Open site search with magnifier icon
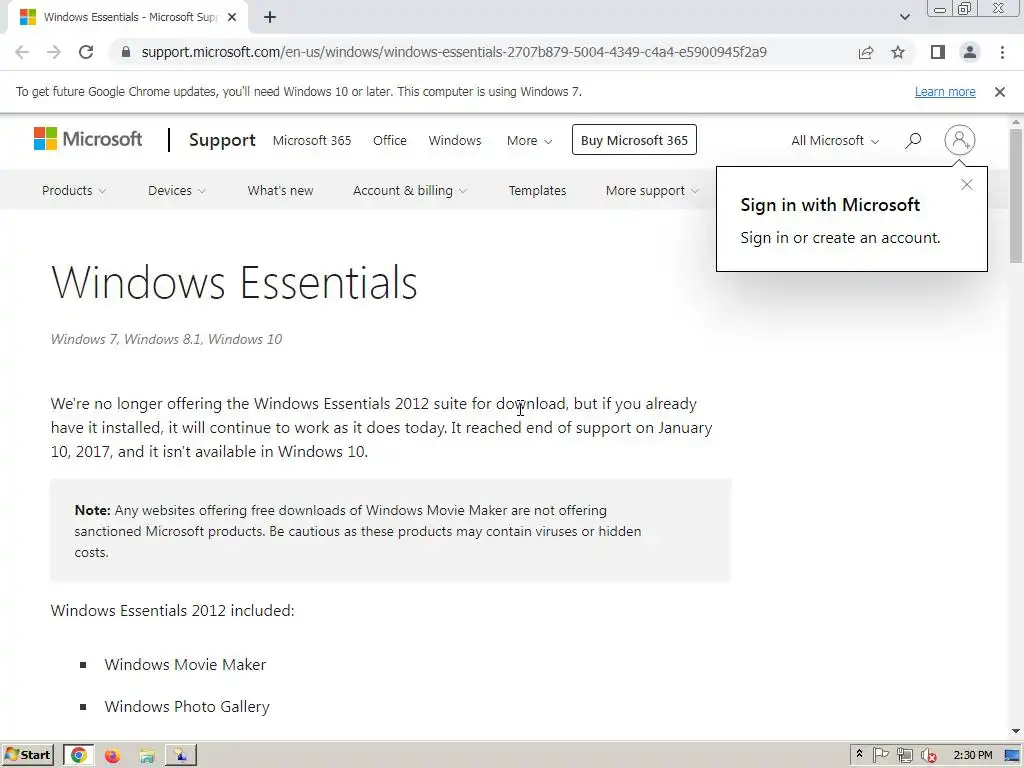The height and width of the screenshot is (768, 1024). [x=913, y=140]
